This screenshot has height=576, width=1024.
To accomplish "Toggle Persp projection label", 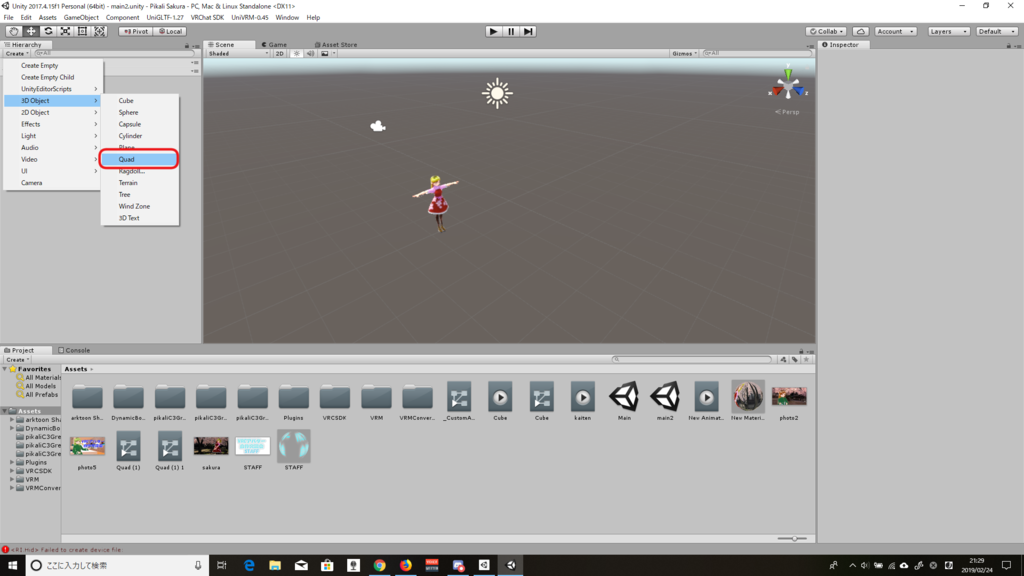I will tap(787, 112).
